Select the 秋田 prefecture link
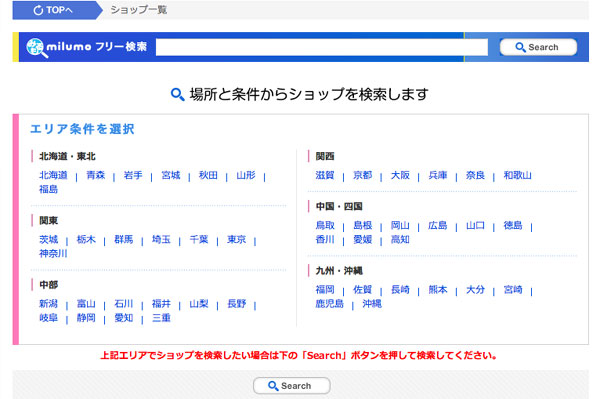Image resolution: width=600 pixels, height=399 pixels. click(208, 175)
